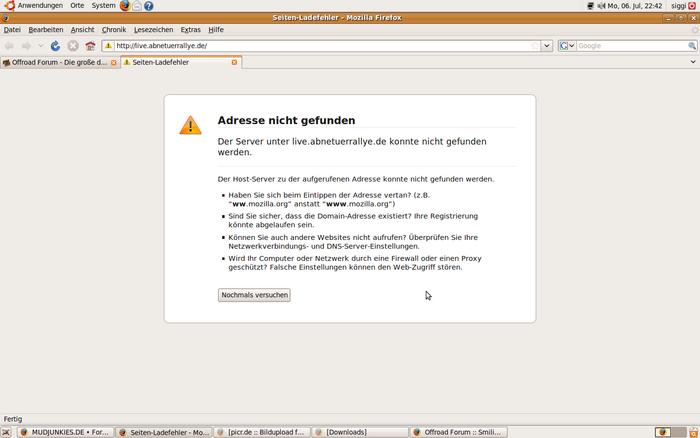This screenshot has height=438, width=700.
Task: Close the Offroad Forum tab
Action: click(x=113, y=63)
